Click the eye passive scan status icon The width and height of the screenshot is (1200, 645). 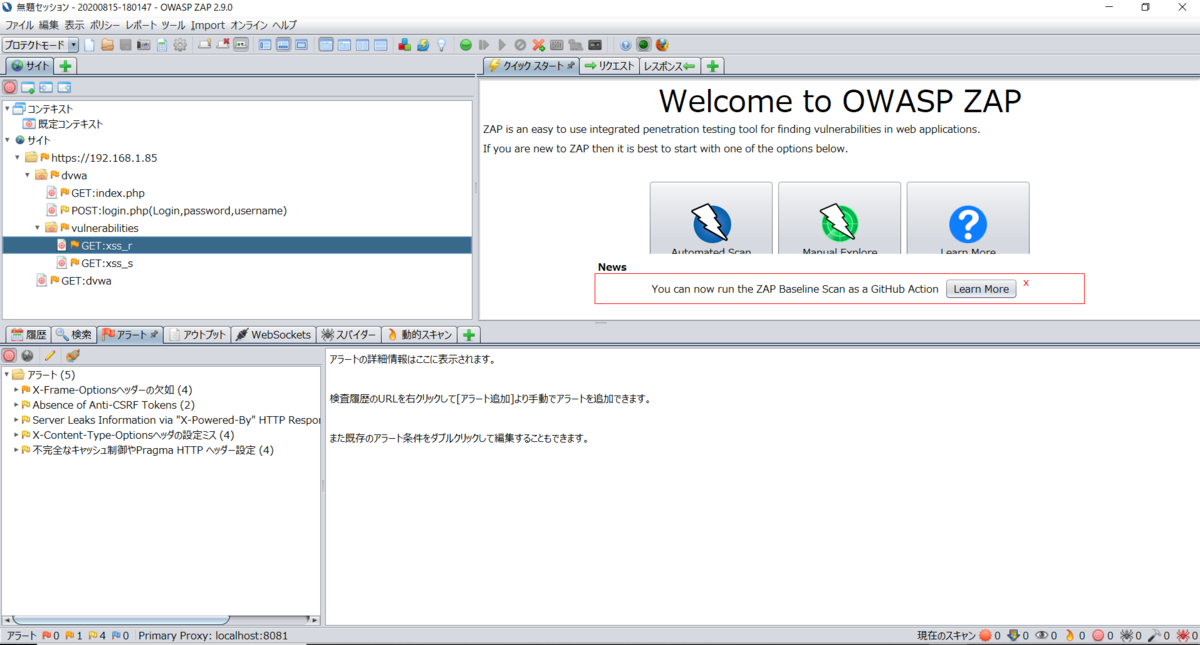coord(1041,635)
